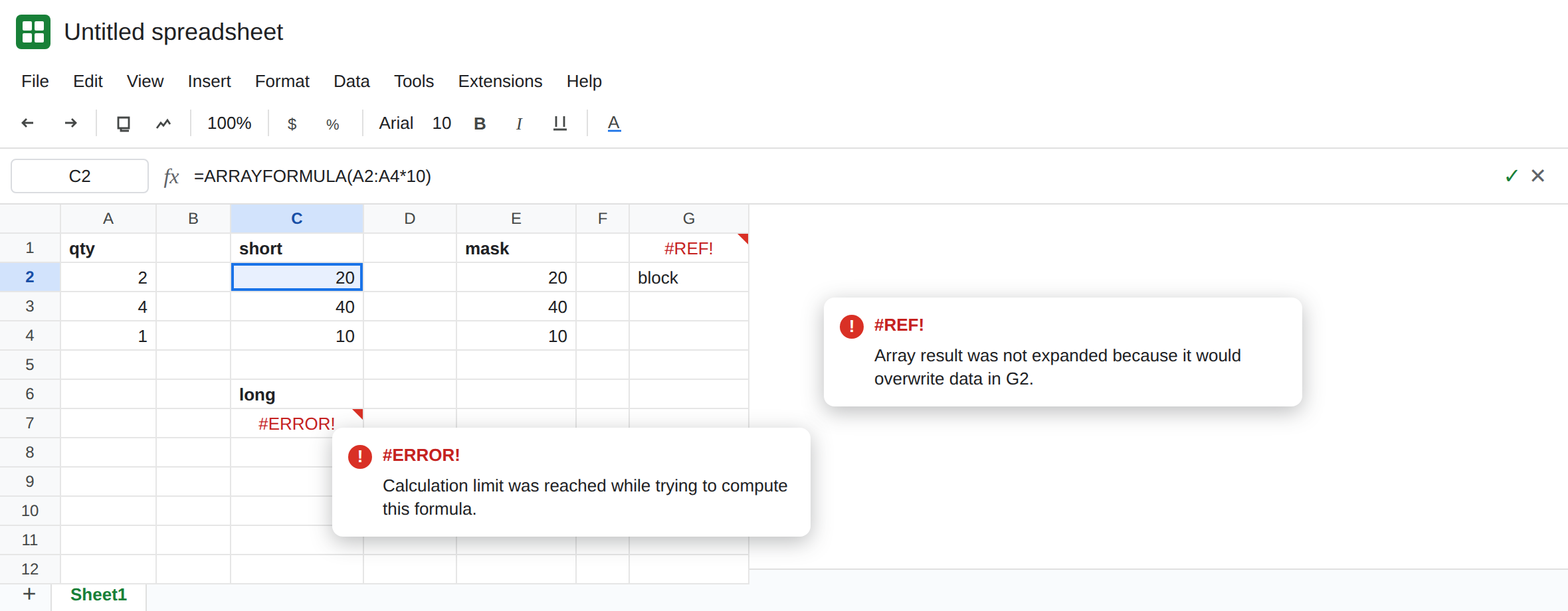Image resolution: width=1568 pixels, height=611 pixels.
Task: Click the print icon in toolbar
Action: pyautogui.click(x=124, y=124)
